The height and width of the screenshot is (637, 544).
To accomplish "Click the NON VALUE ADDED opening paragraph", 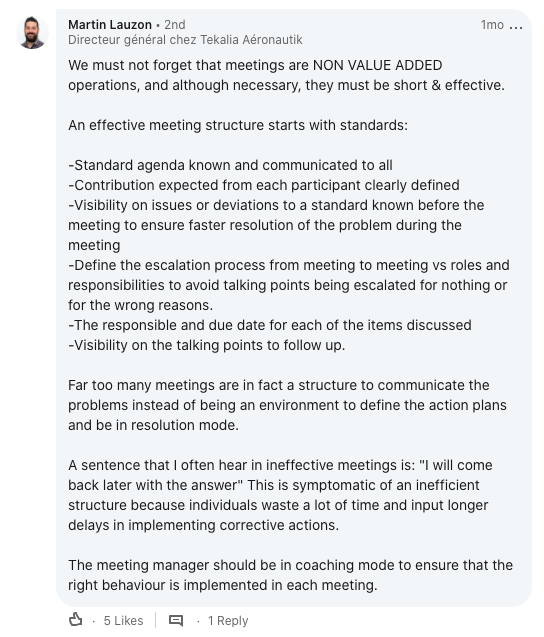I will (286, 75).
